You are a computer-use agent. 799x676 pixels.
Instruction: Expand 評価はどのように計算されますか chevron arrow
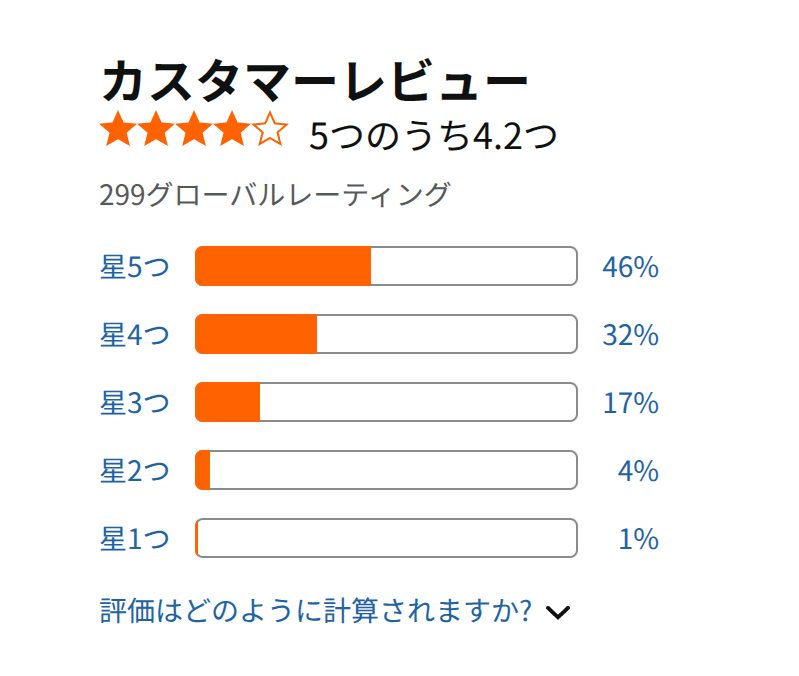click(558, 612)
